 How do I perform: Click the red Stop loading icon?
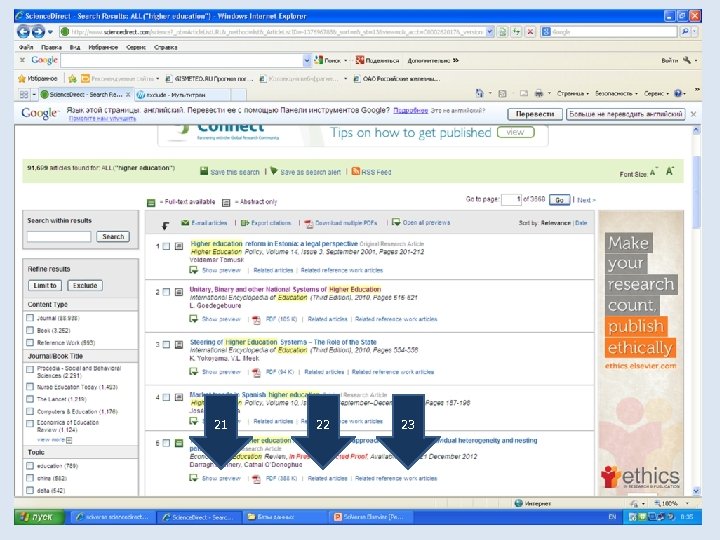tap(530, 32)
